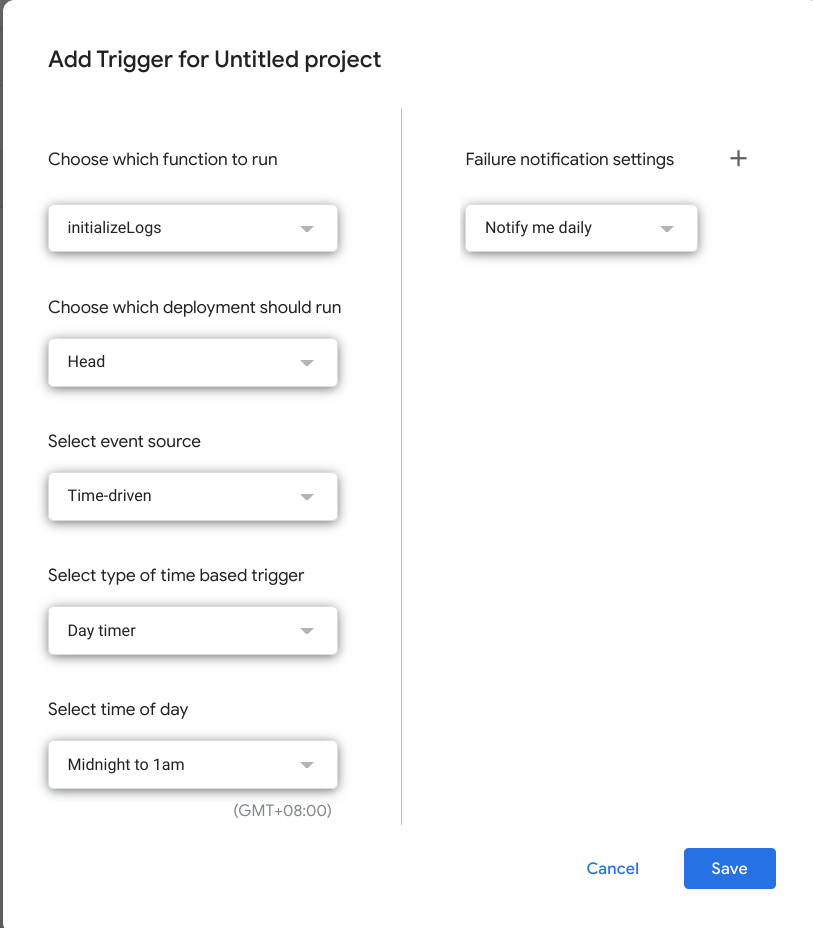The width and height of the screenshot is (813, 928).
Task: Click the GMT+08:00 timezone text
Action: 282,810
